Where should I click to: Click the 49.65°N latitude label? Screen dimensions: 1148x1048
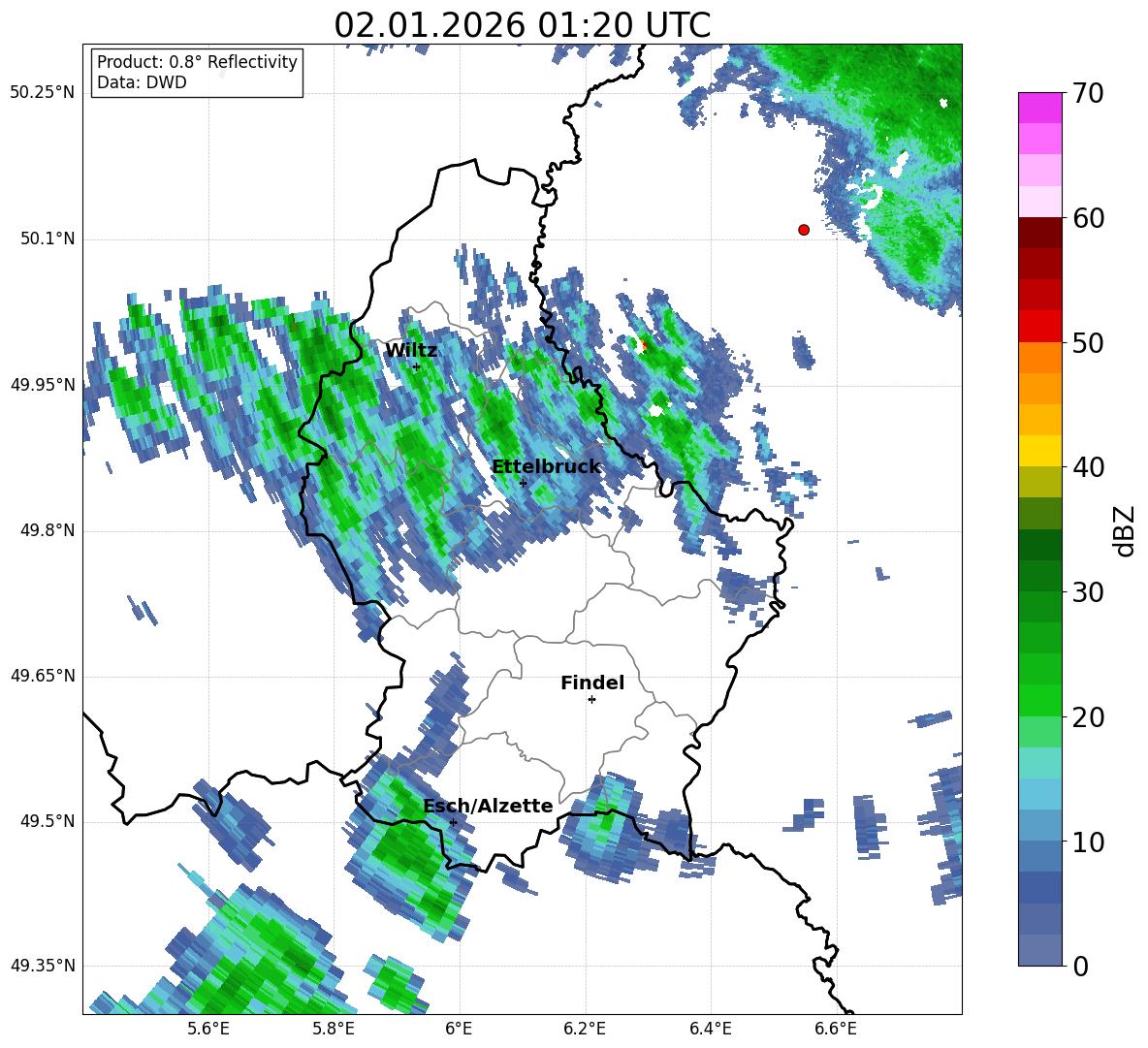tap(42, 676)
